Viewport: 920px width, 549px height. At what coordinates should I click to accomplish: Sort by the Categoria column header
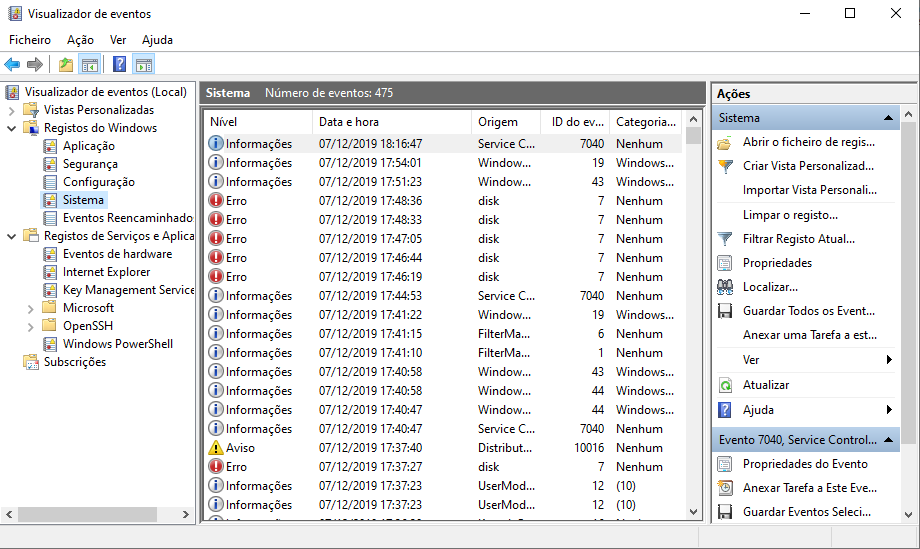[x=646, y=122]
